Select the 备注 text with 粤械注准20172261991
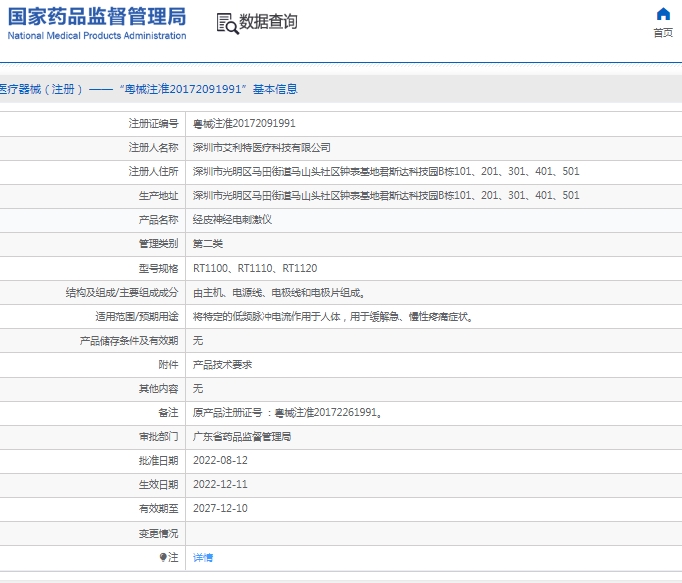 (287, 412)
